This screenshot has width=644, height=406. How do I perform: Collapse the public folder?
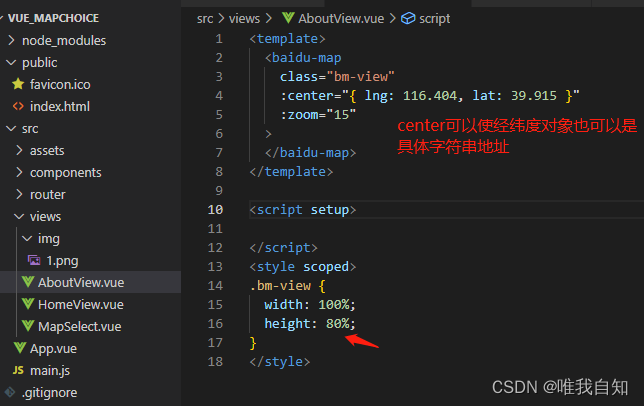(11, 62)
